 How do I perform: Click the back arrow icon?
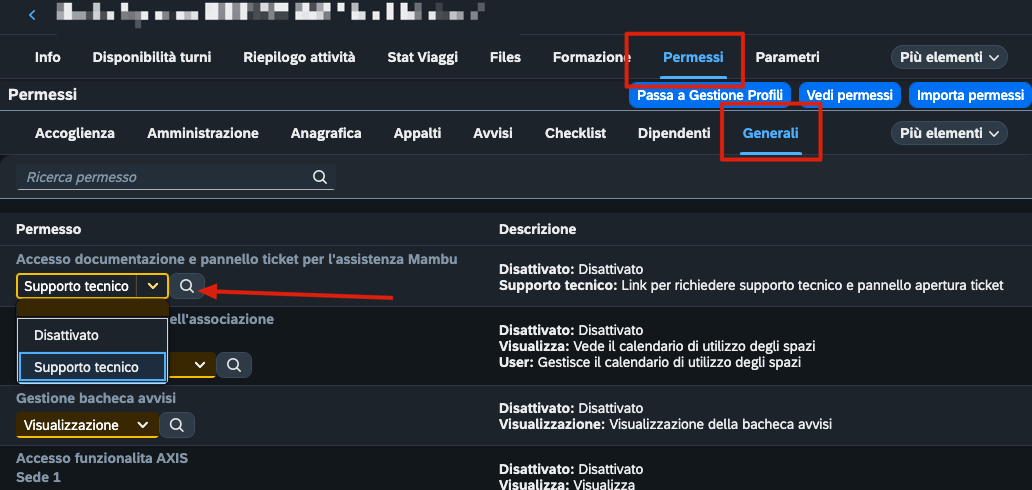point(32,14)
